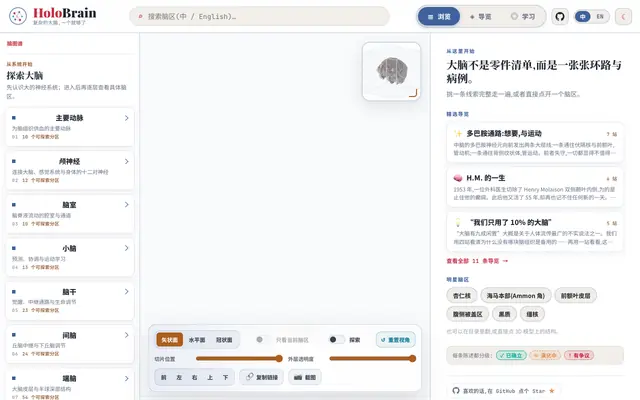The width and height of the screenshot is (640, 400).
Task: Open the H.M. 的一生 tour card
Action: point(535,187)
